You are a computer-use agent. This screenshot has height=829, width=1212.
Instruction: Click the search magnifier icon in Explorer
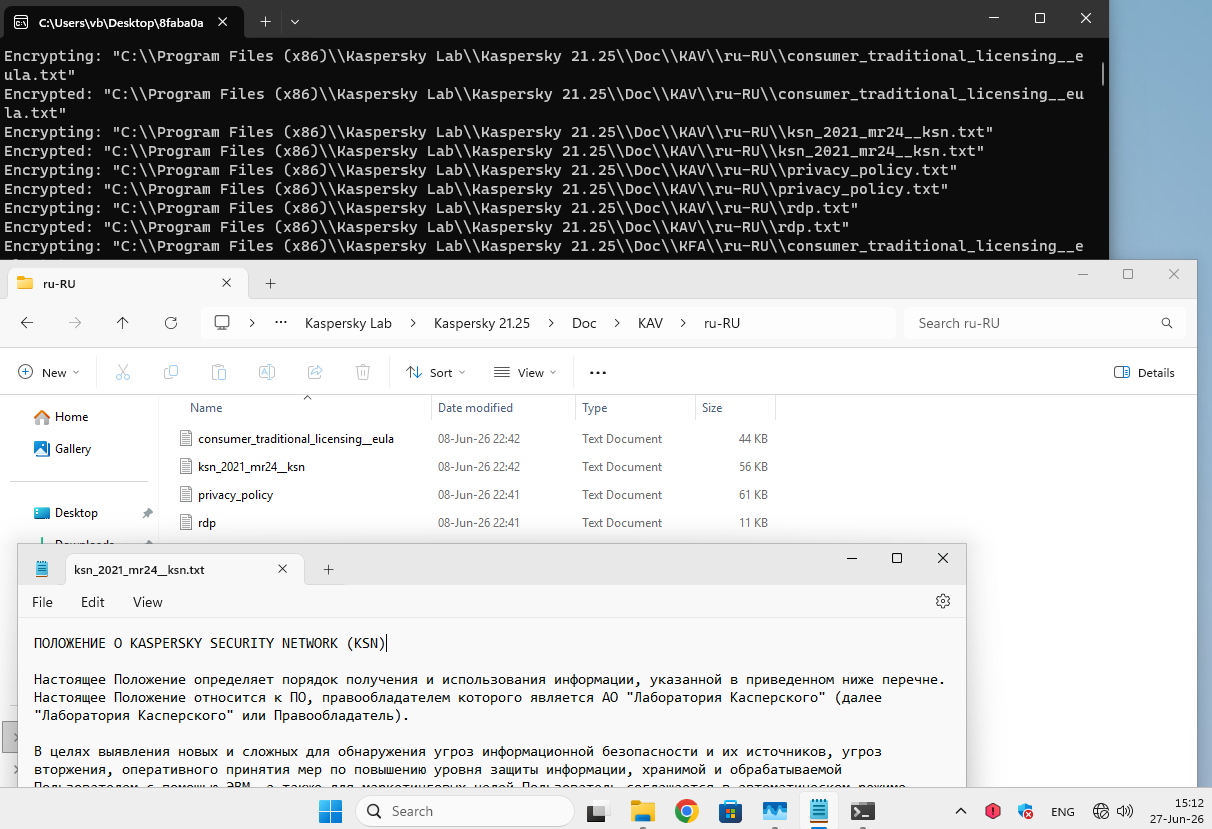click(1166, 323)
